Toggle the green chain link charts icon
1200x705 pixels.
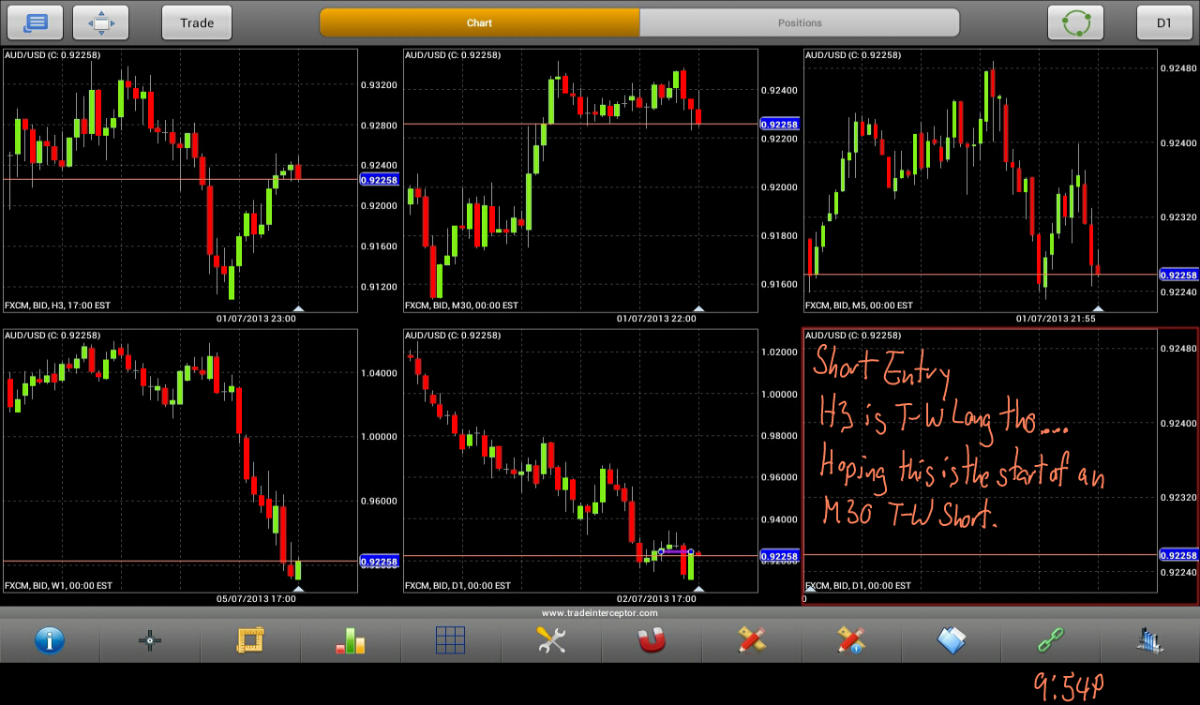[x=1051, y=640]
